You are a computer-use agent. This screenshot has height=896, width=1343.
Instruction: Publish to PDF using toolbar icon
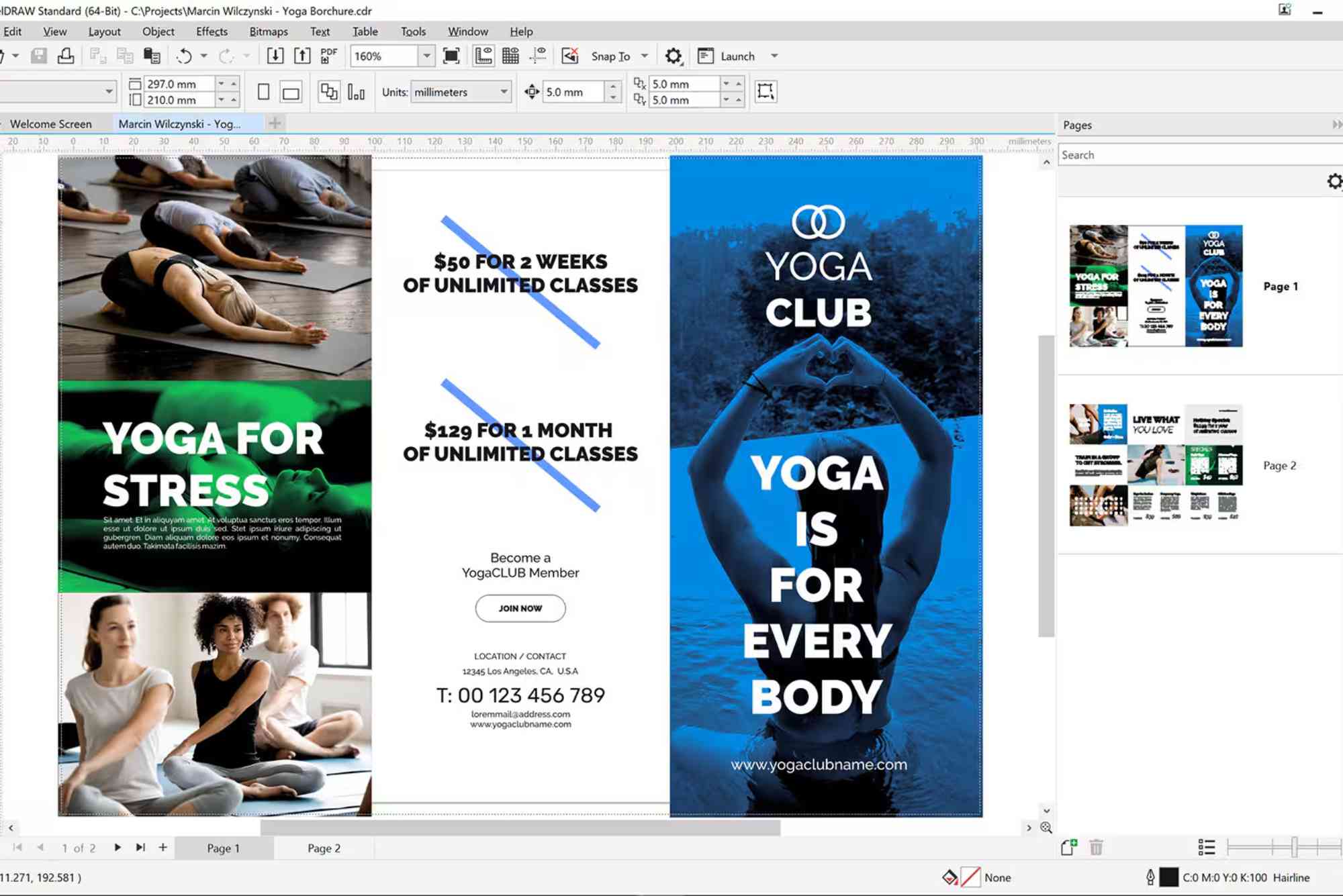point(329,56)
